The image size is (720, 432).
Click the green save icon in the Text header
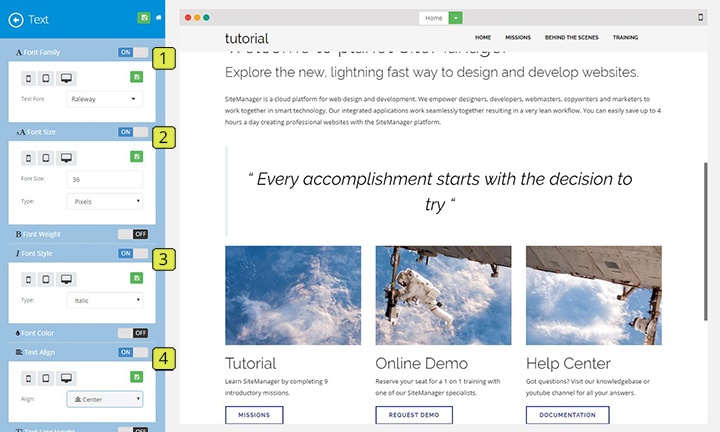pos(144,18)
